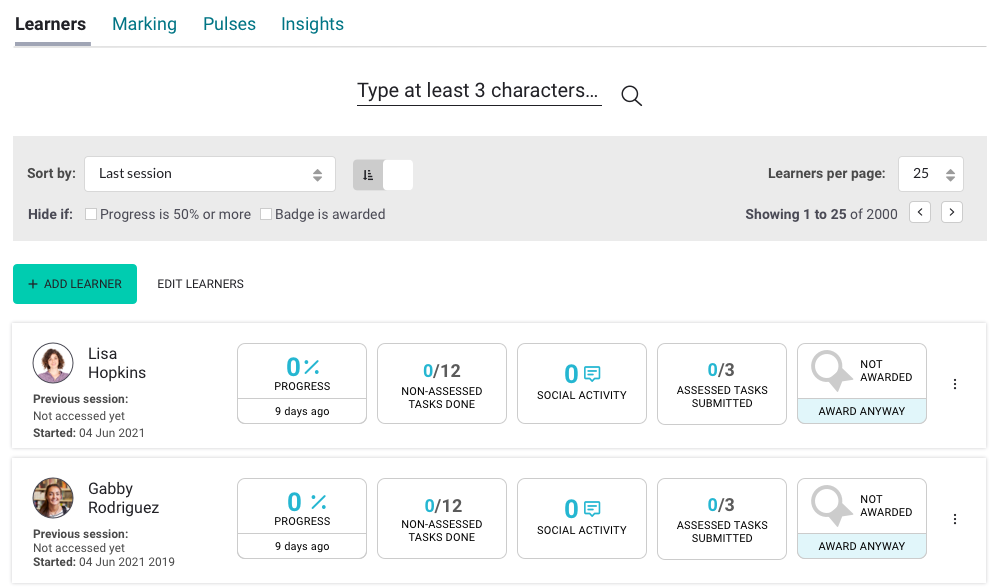Viewport: 1001px width, 588px height.
Task: Enable 'Badge is awarded' hide filter
Action: (x=266, y=214)
